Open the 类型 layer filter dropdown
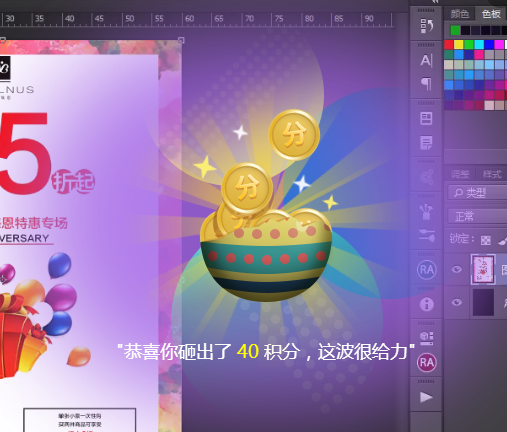Viewport: 507px width, 432px height. tap(477, 193)
